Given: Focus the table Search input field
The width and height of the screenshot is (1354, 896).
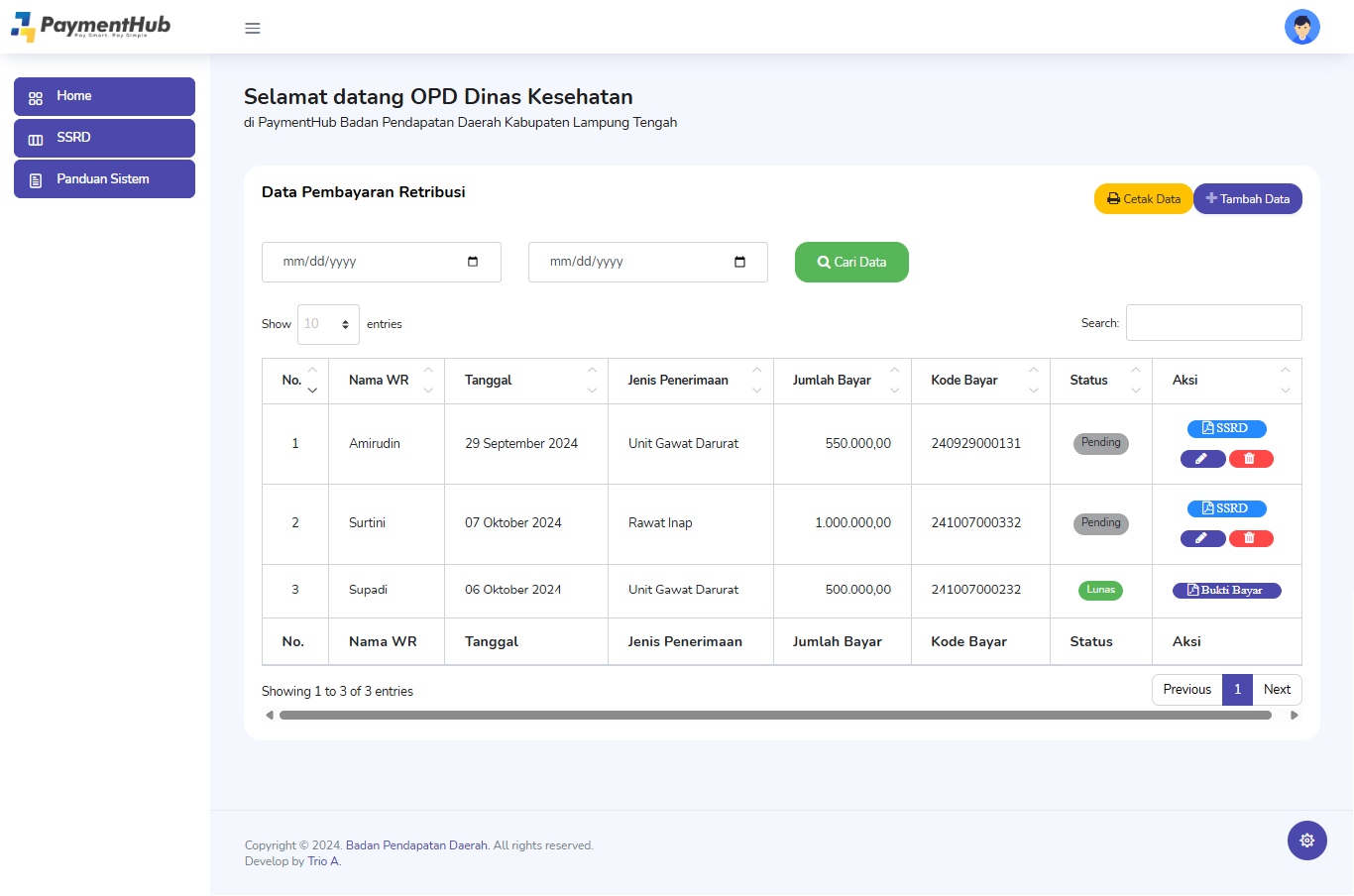Looking at the screenshot, I should coord(1213,323).
